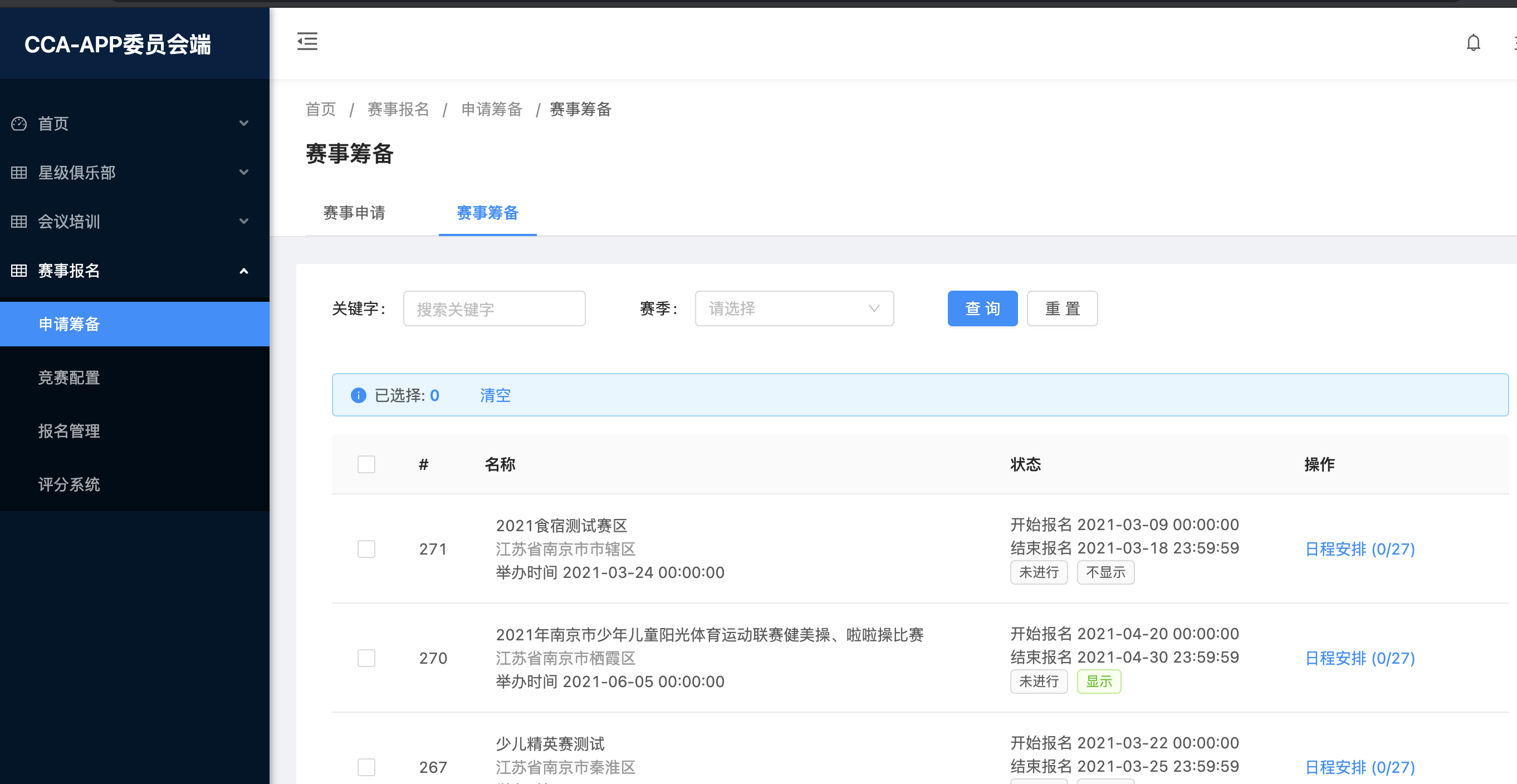This screenshot has width=1517, height=784.
Task: Collapse the sidebar with the menu-fold icon
Action: (307, 42)
